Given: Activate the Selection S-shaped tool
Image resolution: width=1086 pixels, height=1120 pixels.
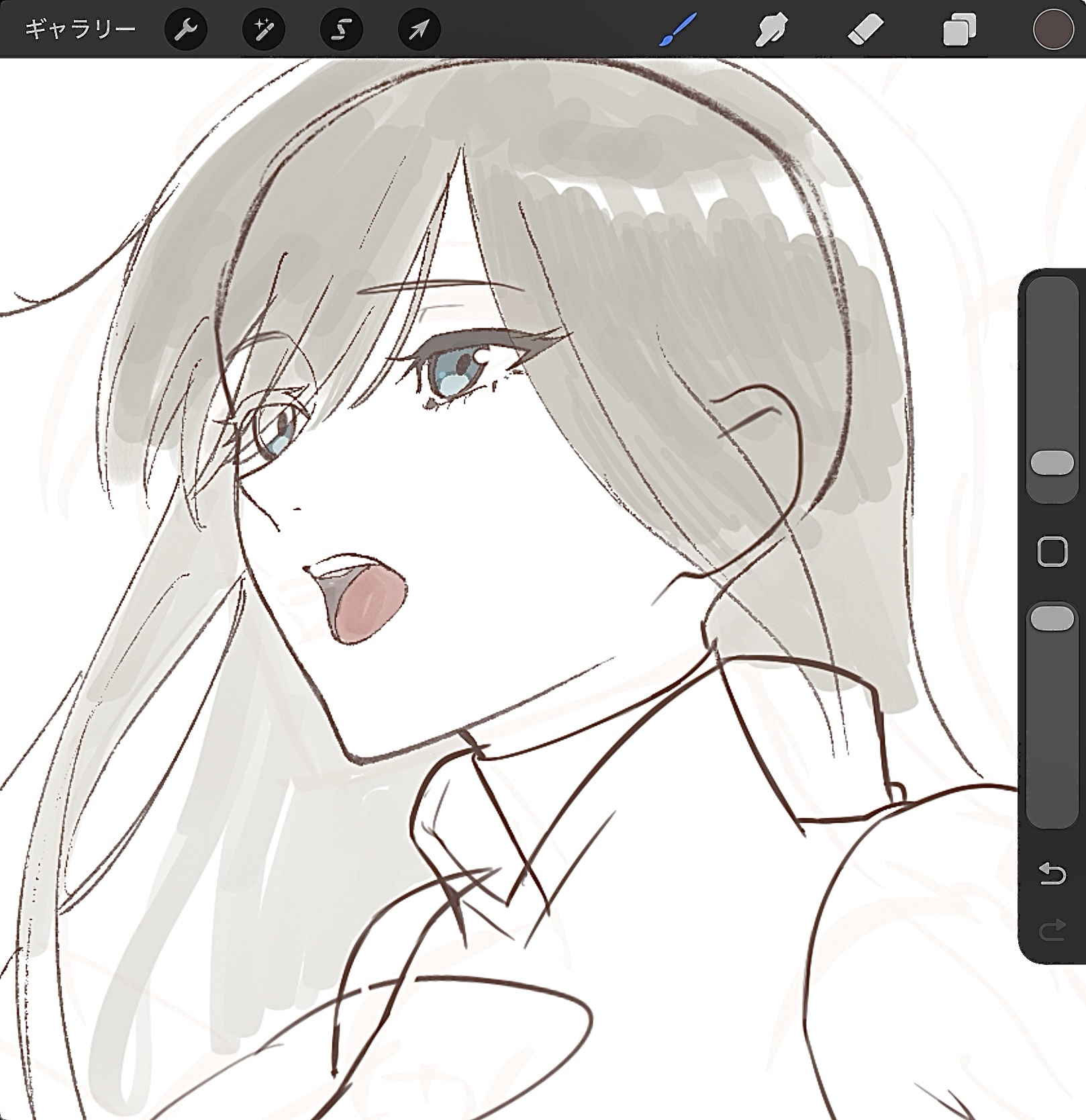Looking at the screenshot, I should [x=341, y=30].
